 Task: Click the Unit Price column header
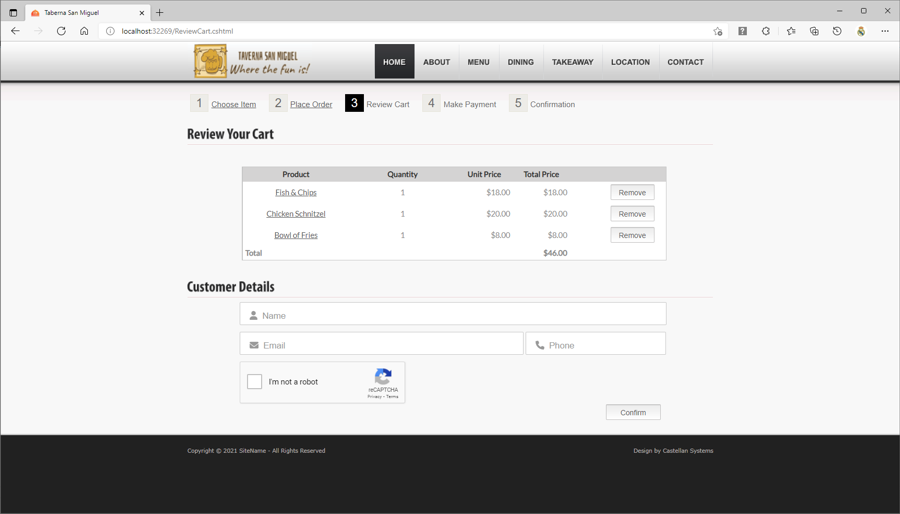tap(484, 174)
